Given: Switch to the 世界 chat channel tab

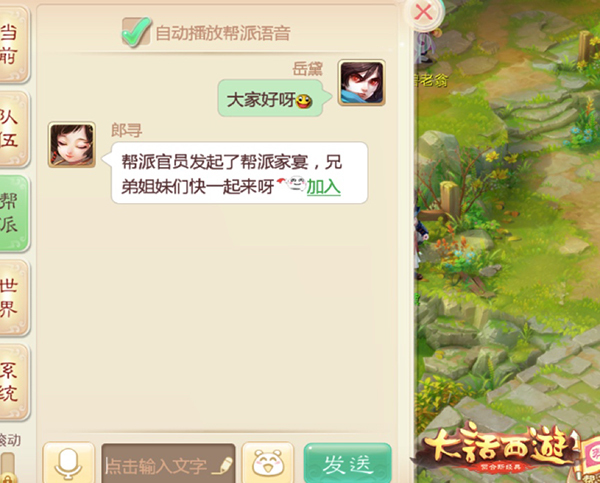Looking at the screenshot, I should [12, 298].
